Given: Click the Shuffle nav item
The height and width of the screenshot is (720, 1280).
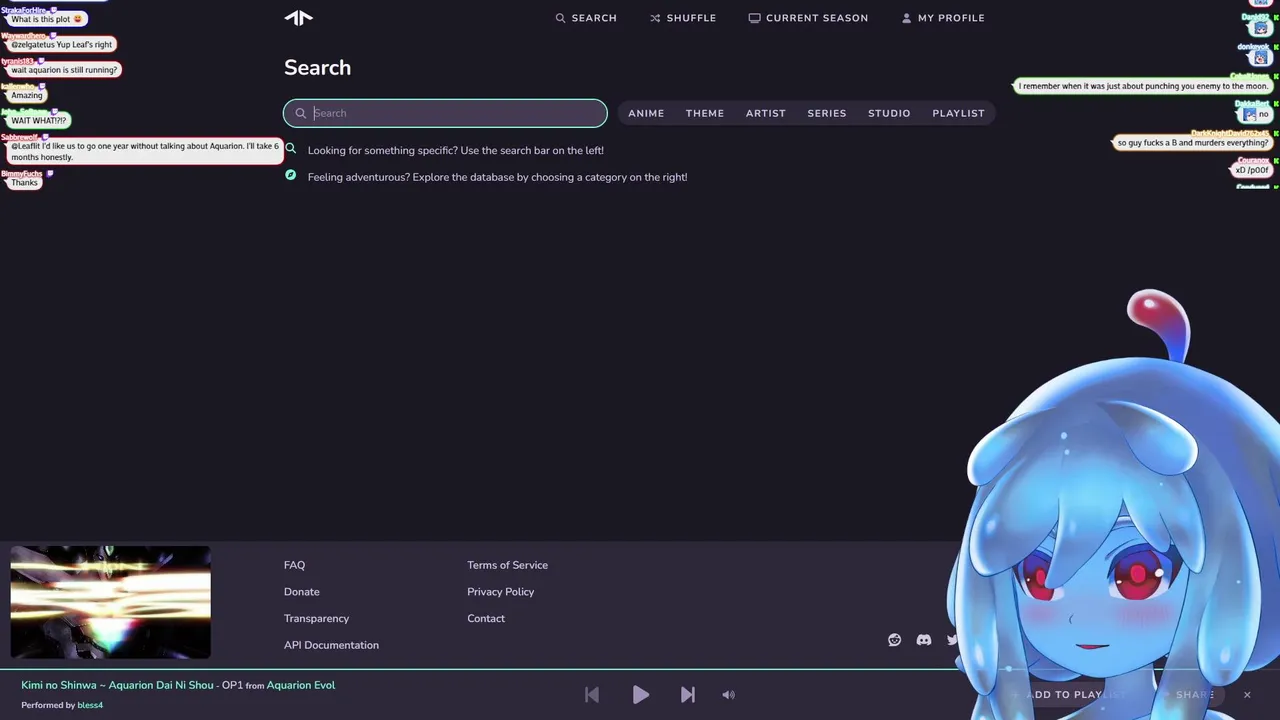Looking at the screenshot, I should (683, 18).
